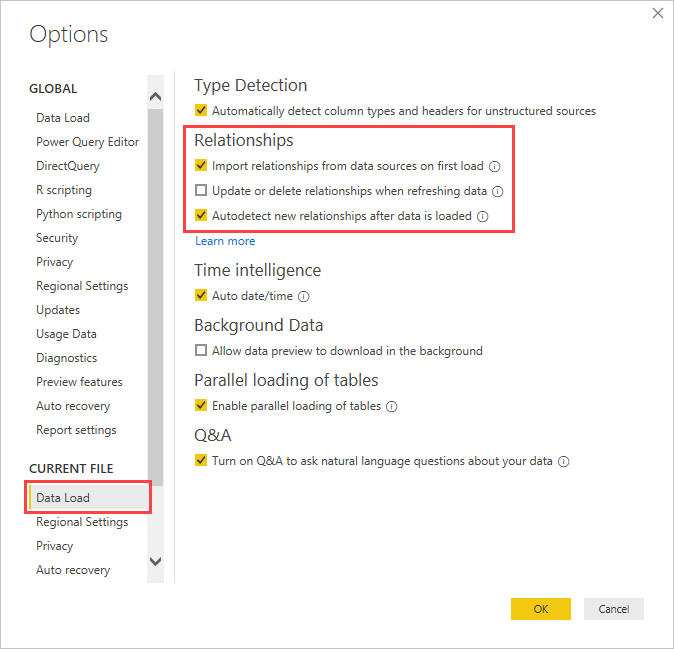The image size is (674, 649).
Task: Open Regional Settings under Current File
Action: (x=82, y=522)
